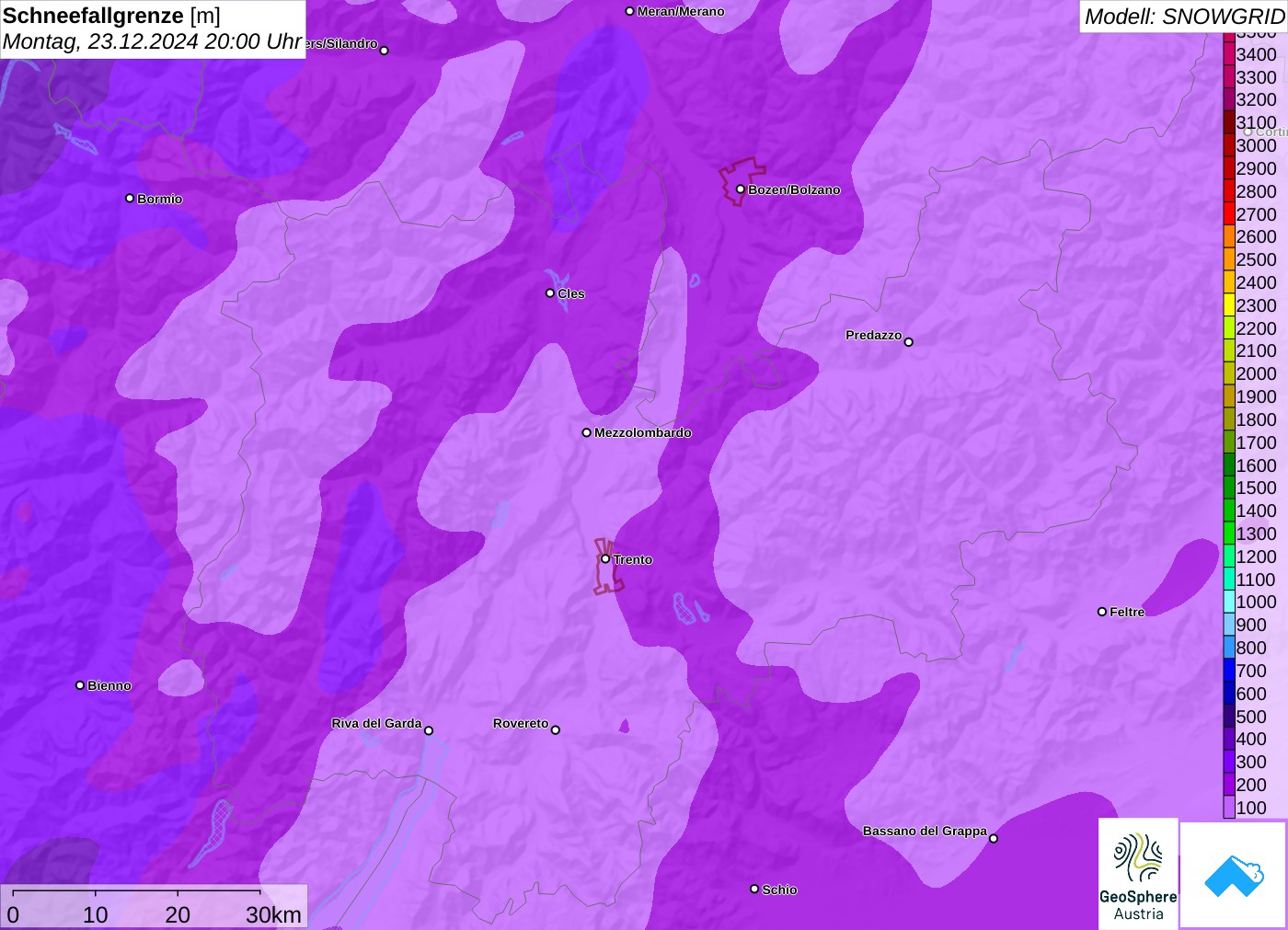This screenshot has width=1288, height=930.
Task: Click the Schio city marker
Action: [754, 889]
